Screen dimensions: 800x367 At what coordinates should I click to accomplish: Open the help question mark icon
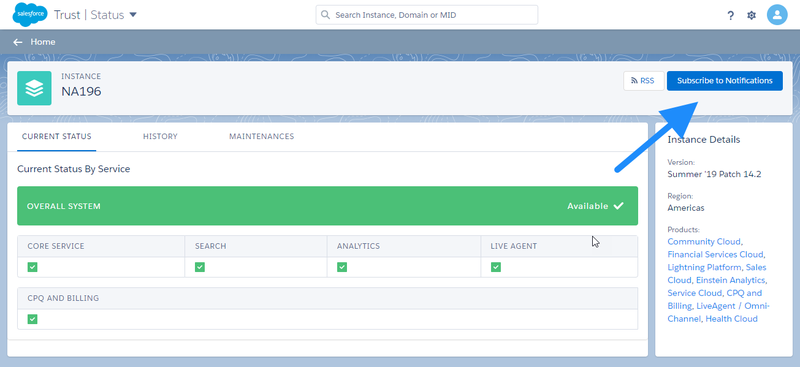[731, 15]
